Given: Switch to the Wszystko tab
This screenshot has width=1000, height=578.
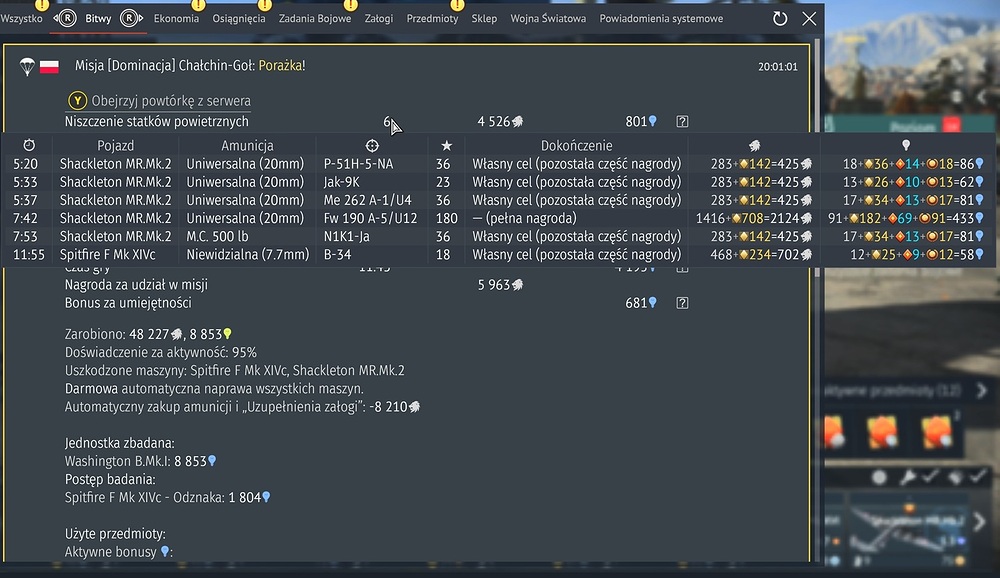Looking at the screenshot, I should pos(22,19).
